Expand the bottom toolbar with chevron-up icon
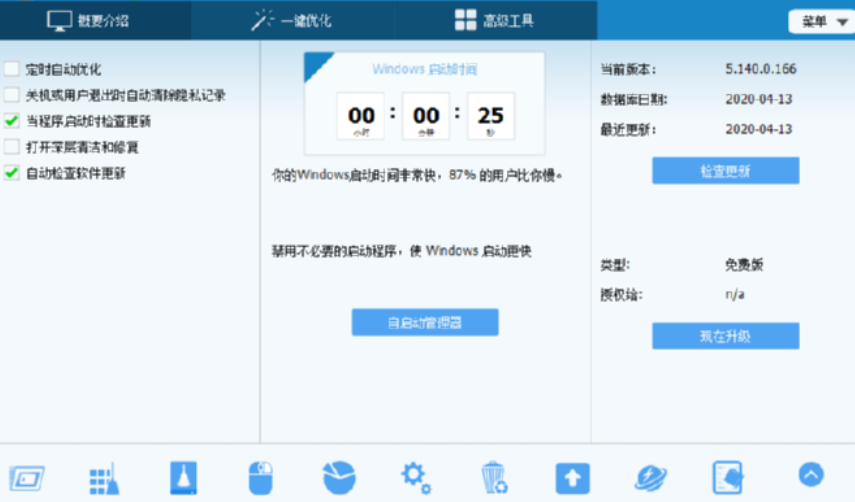Screen dimensions: 855x502 (x=811, y=474)
